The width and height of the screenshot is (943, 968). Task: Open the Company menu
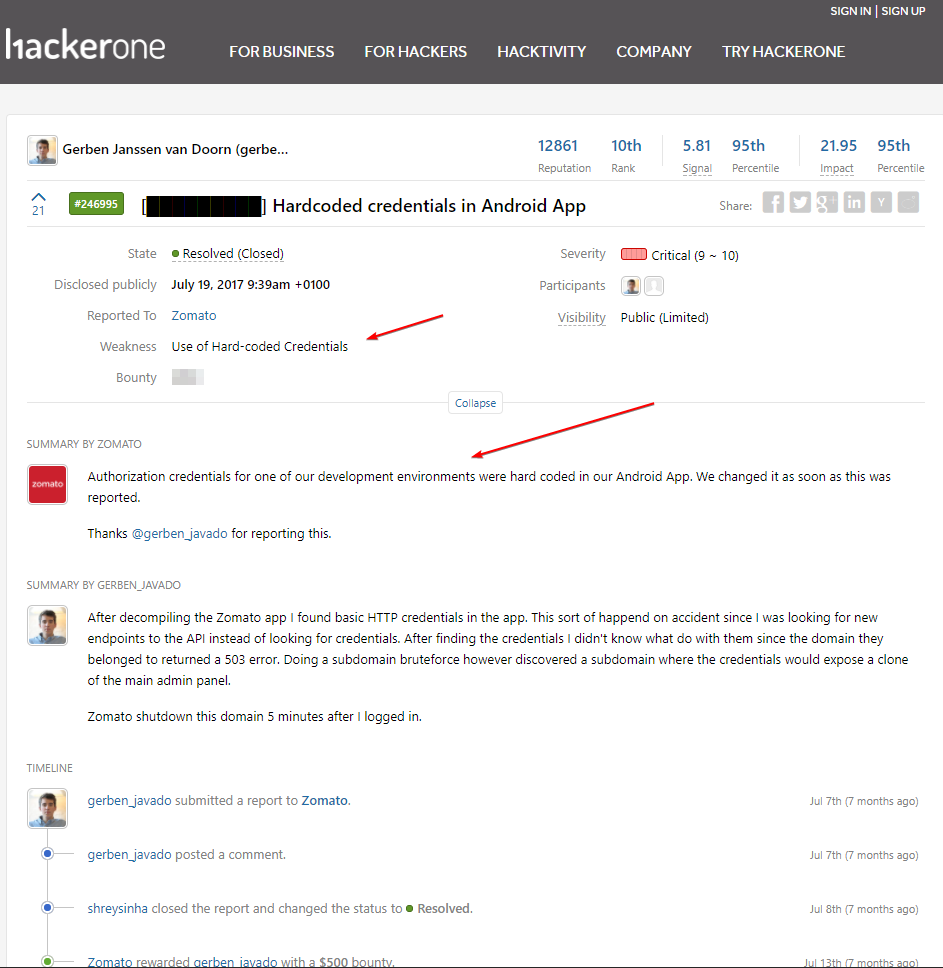tap(654, 52)
